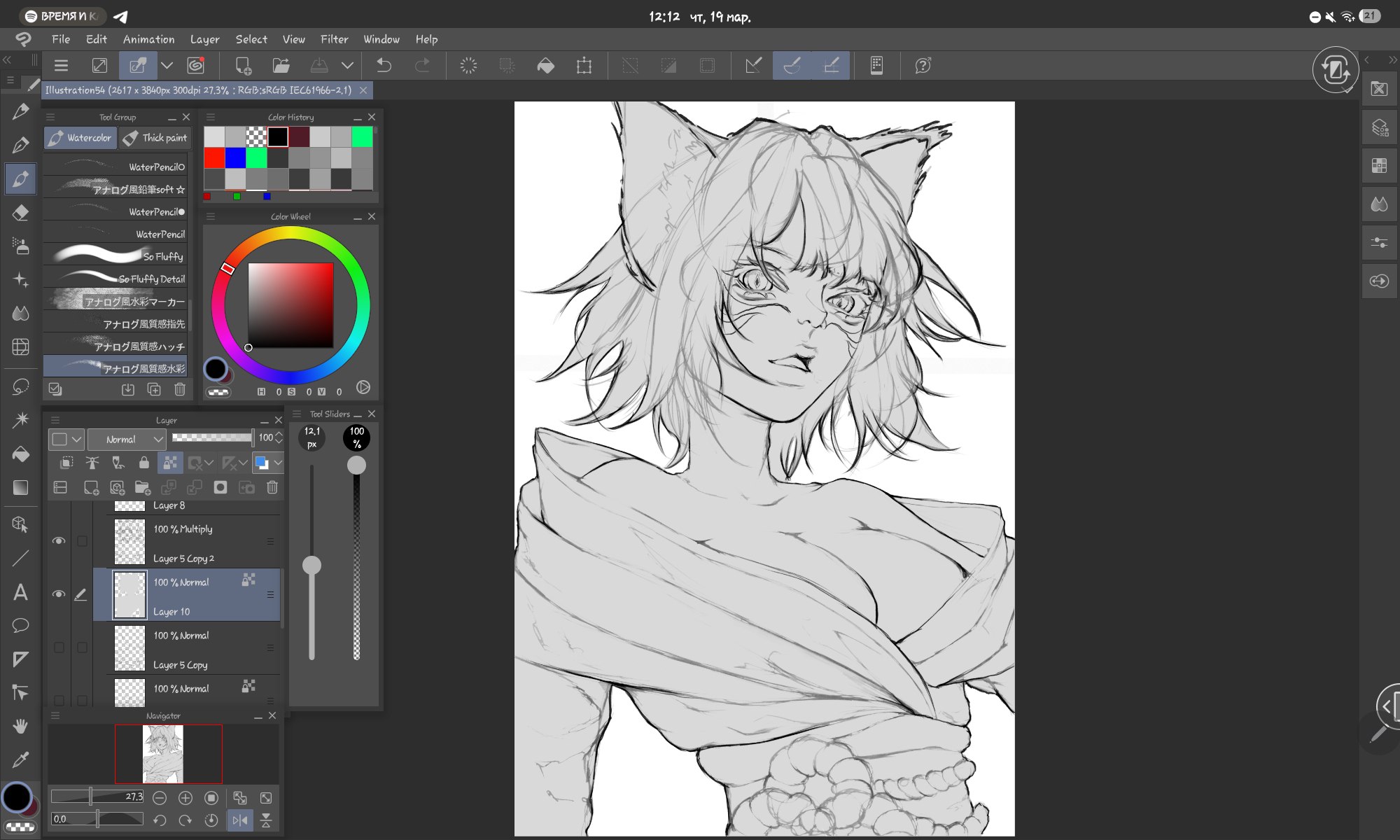Click the Fill icon in command bar

545,66
